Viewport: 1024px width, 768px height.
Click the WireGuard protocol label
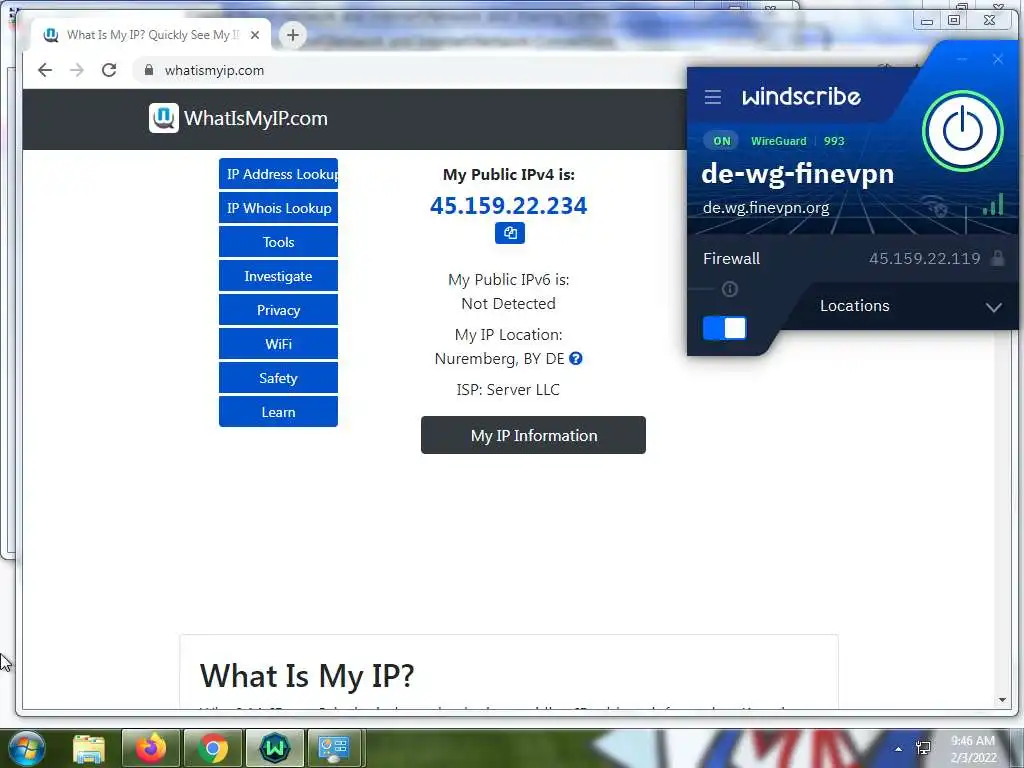point(778,141)
